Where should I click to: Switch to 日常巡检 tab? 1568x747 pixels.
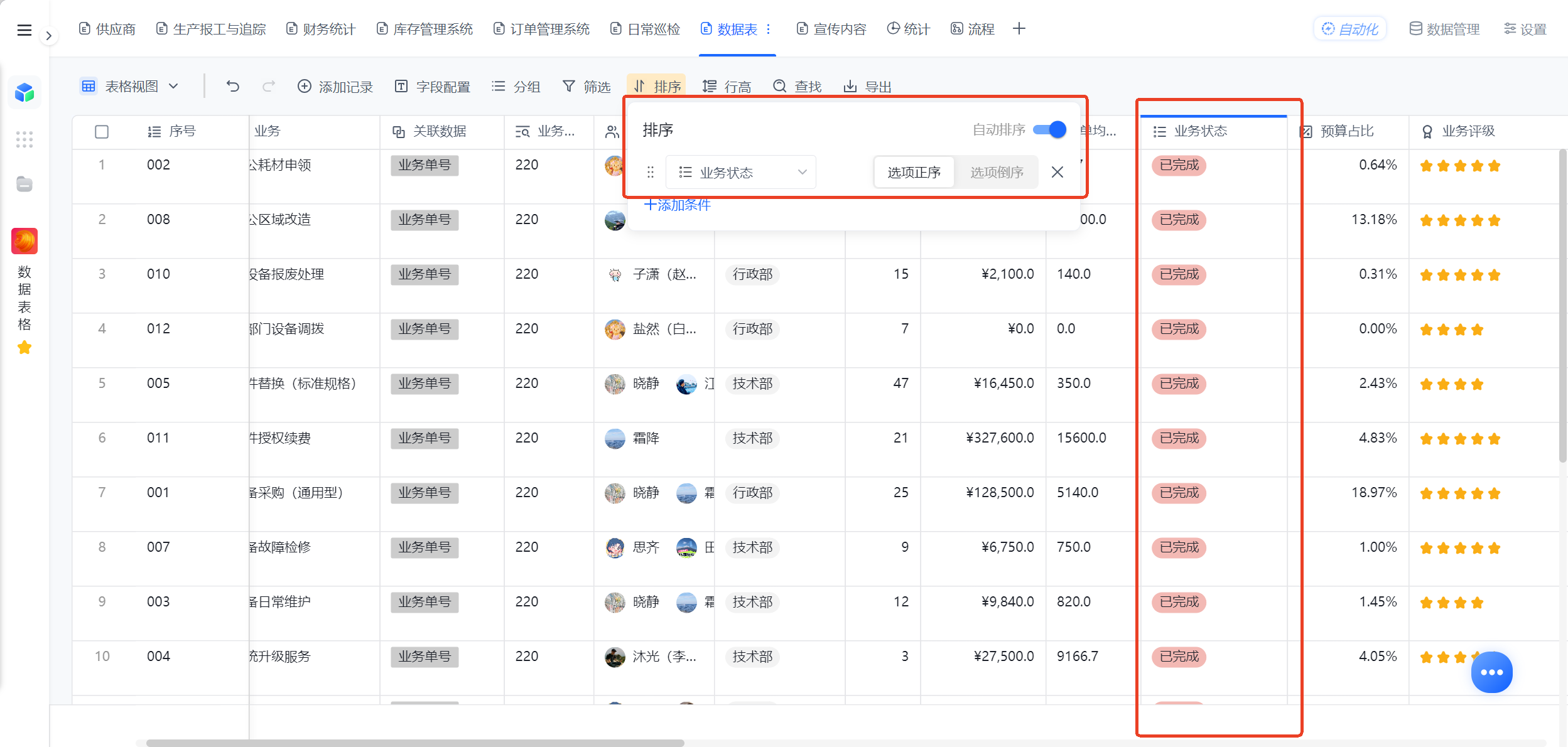tap(645, 29)
